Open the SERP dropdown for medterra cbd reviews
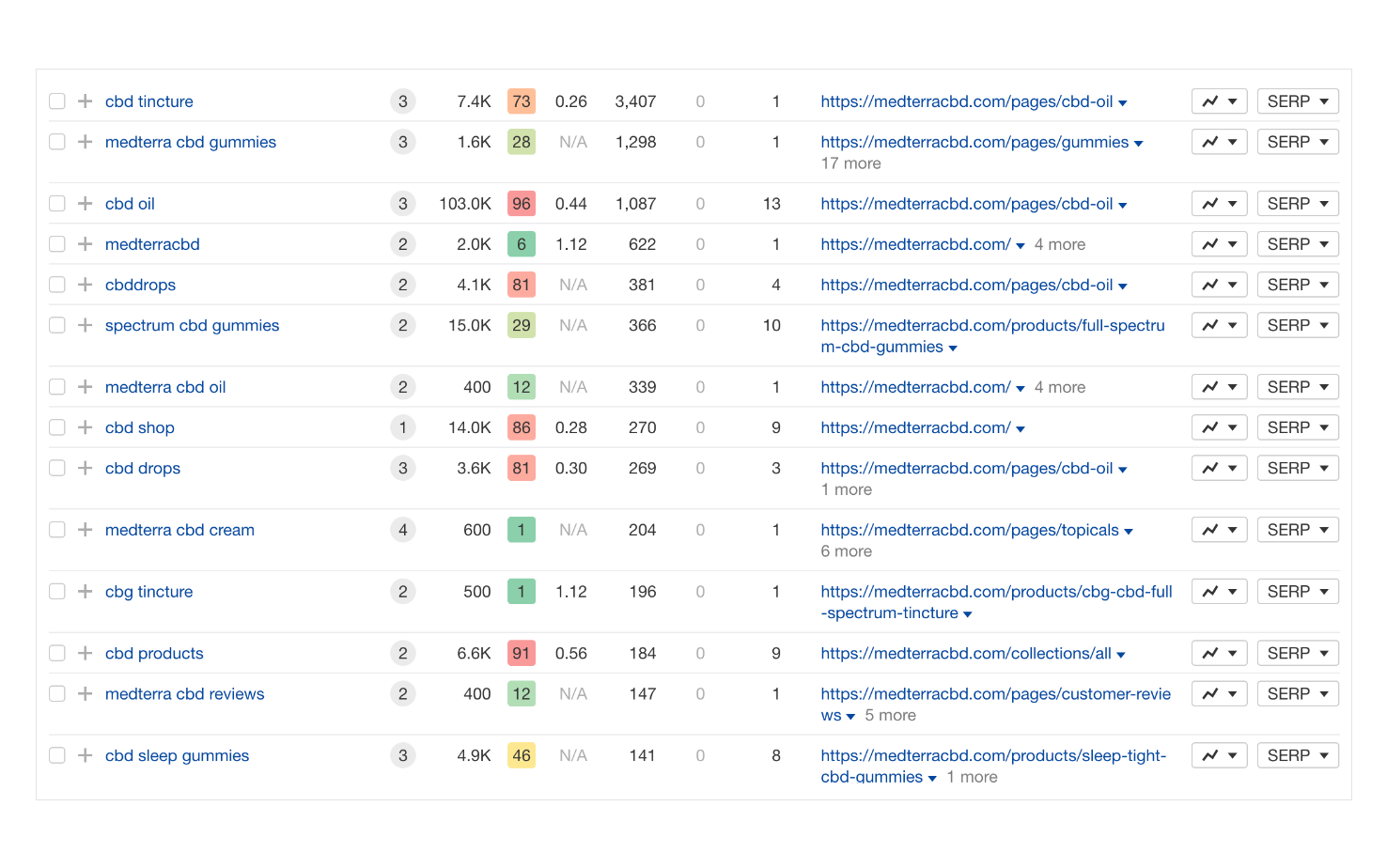The width and height of the screenshot is (1387, 868). 1298,694
